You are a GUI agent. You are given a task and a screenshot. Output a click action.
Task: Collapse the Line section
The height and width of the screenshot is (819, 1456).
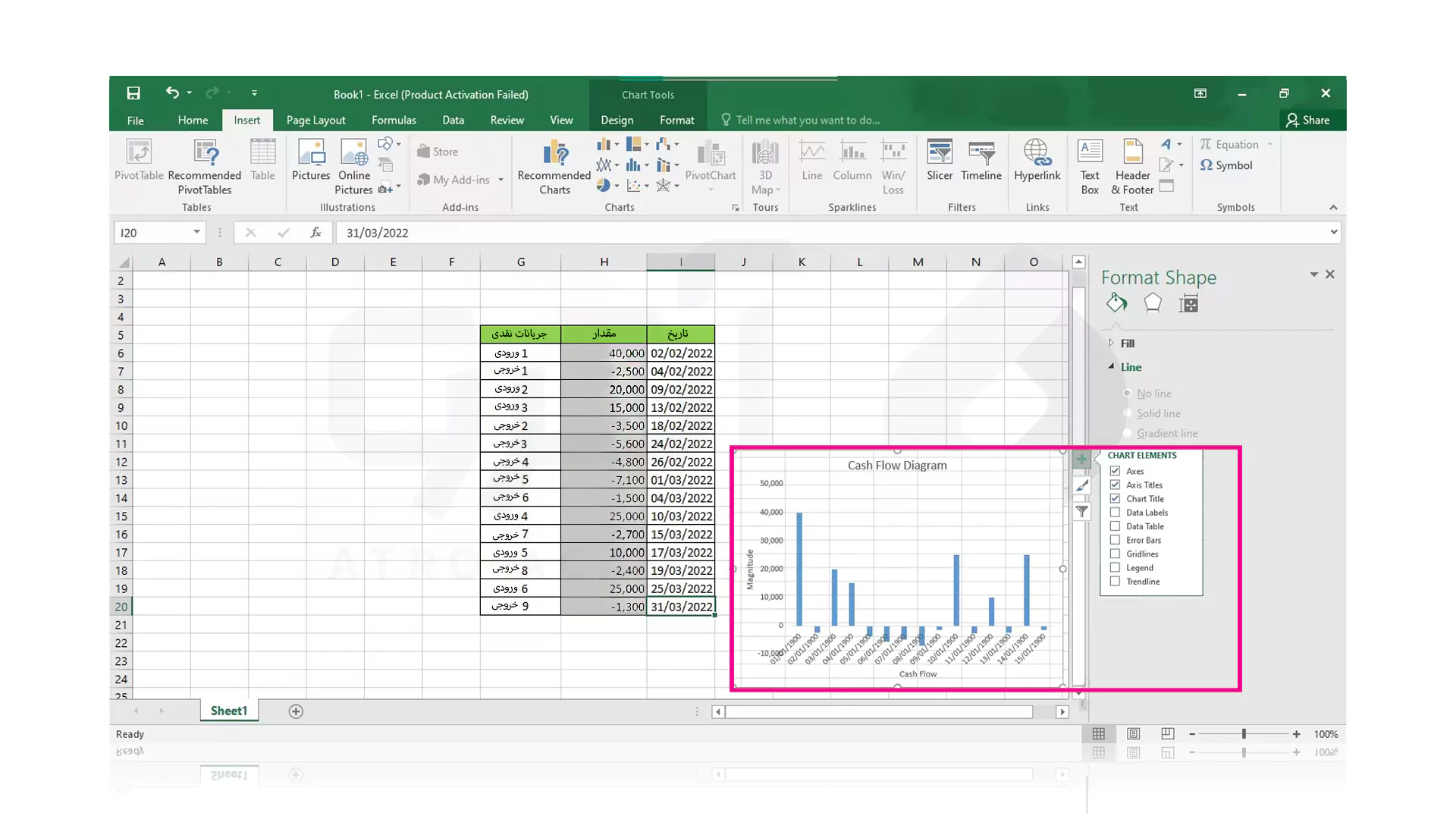(x=1112, y=366)
